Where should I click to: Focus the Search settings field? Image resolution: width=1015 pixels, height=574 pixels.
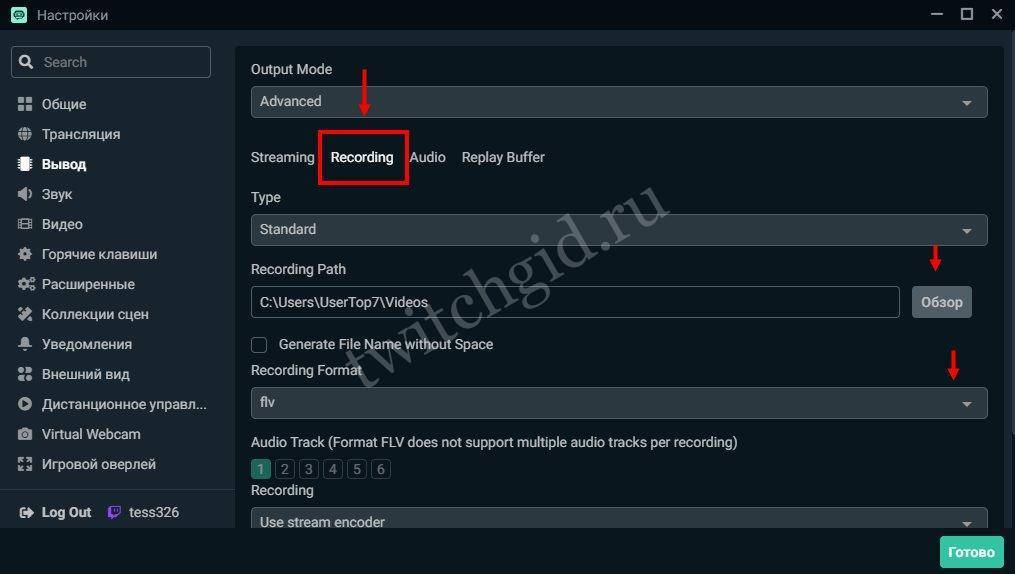coord(111,62)
